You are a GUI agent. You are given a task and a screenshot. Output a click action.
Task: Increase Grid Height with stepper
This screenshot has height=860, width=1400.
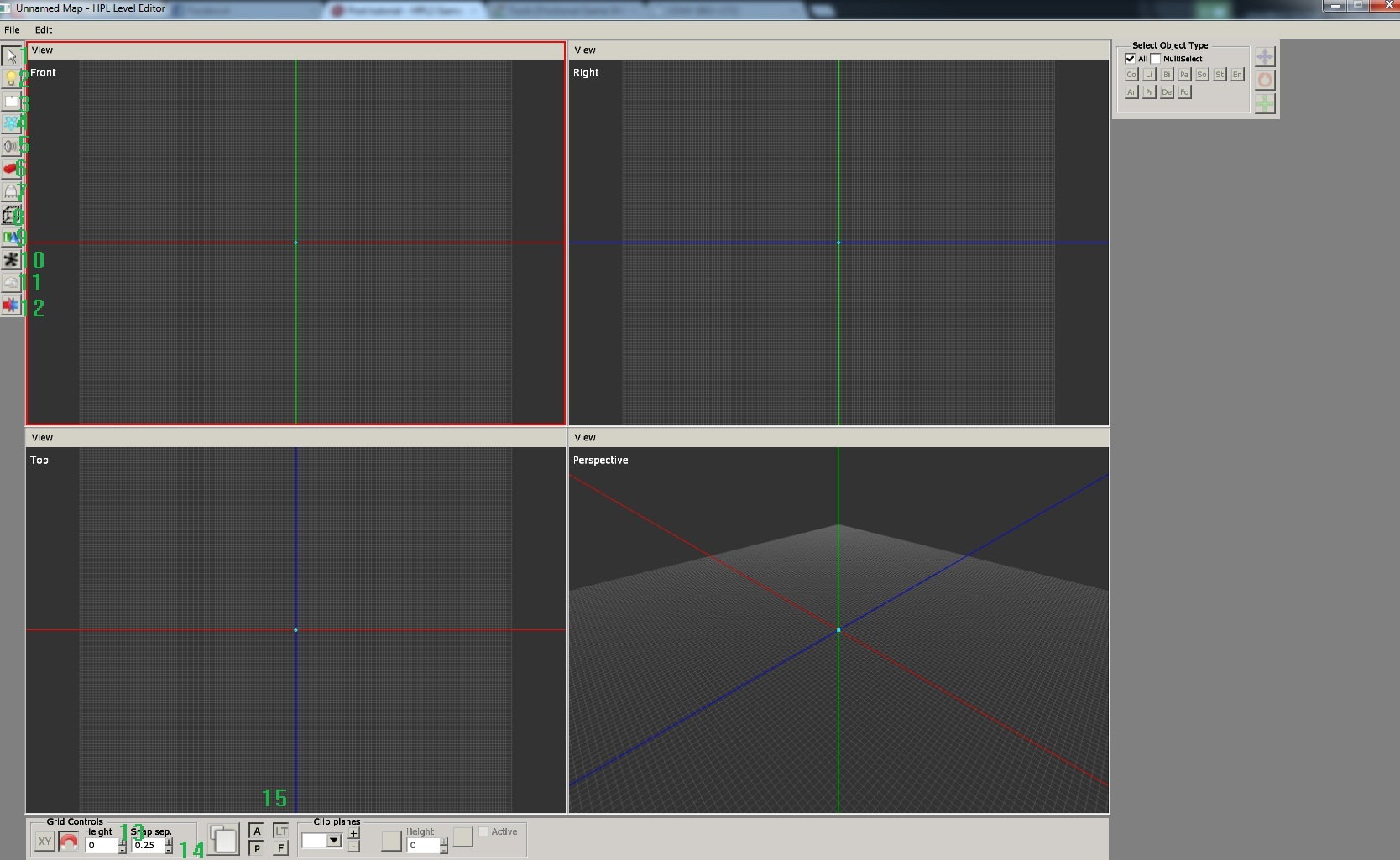point(123,842)
